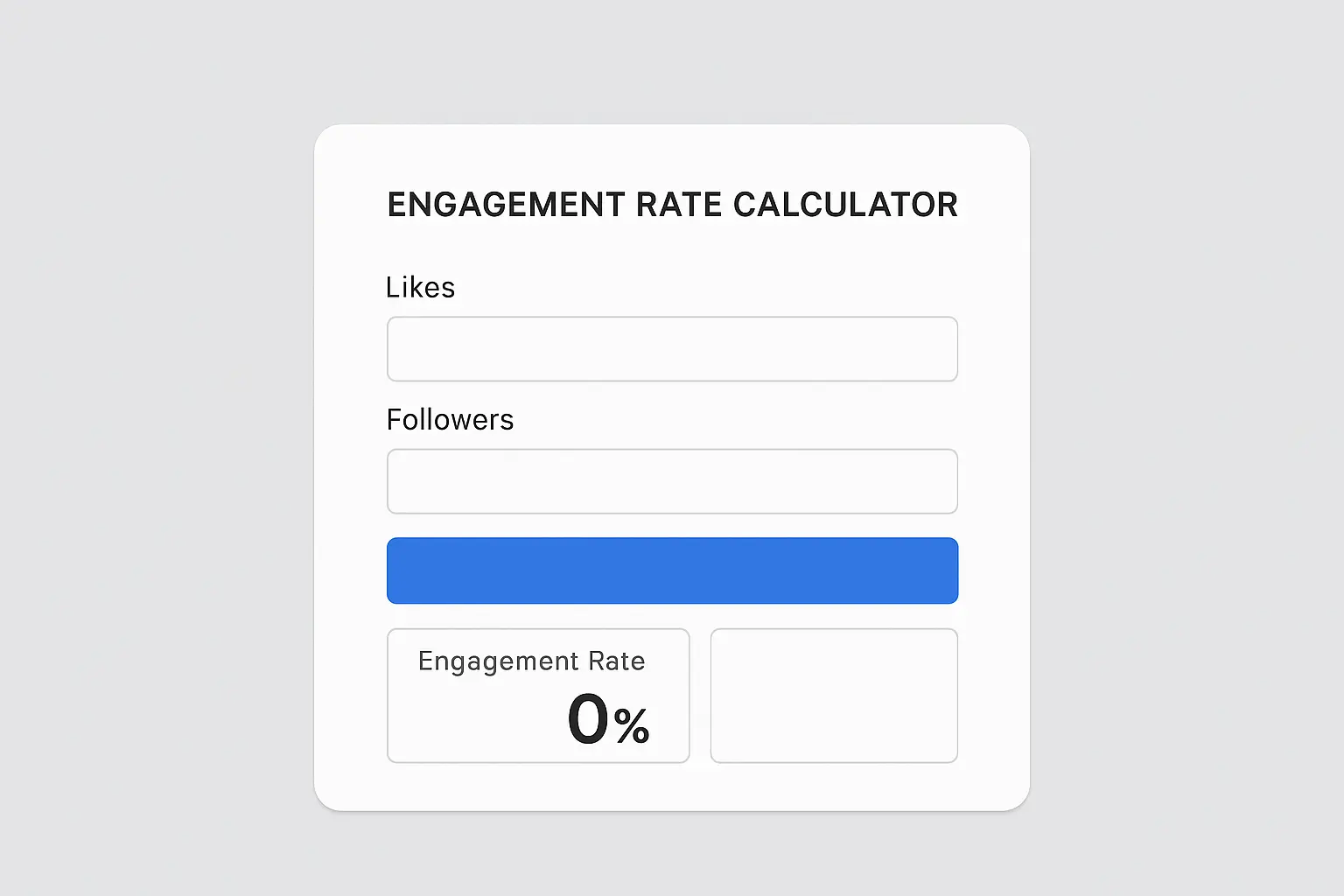
Task: Trigger the calculation with the blue button
Action: [x=672, y=570]
